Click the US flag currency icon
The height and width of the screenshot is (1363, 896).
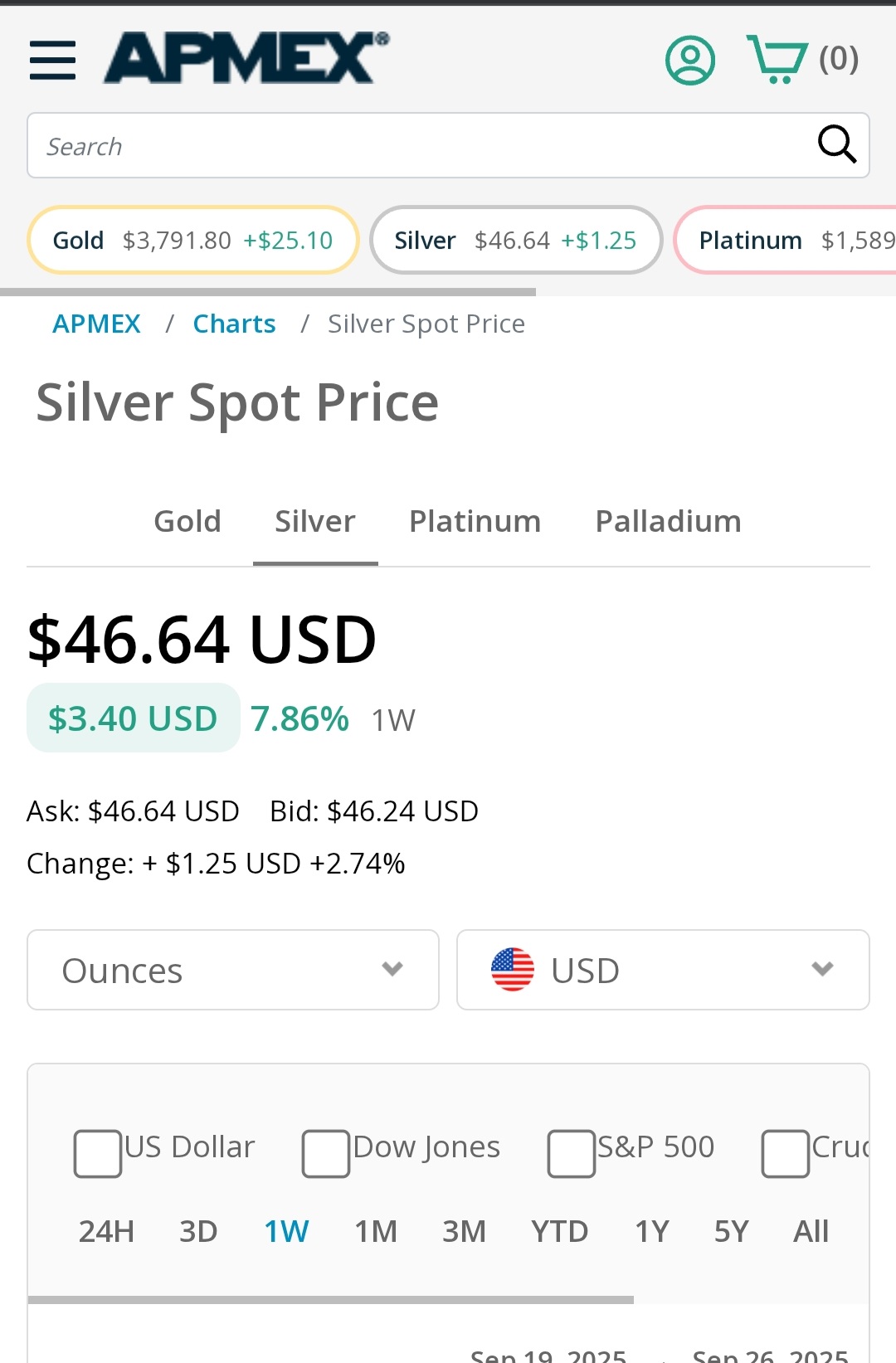tap(513, 970)
